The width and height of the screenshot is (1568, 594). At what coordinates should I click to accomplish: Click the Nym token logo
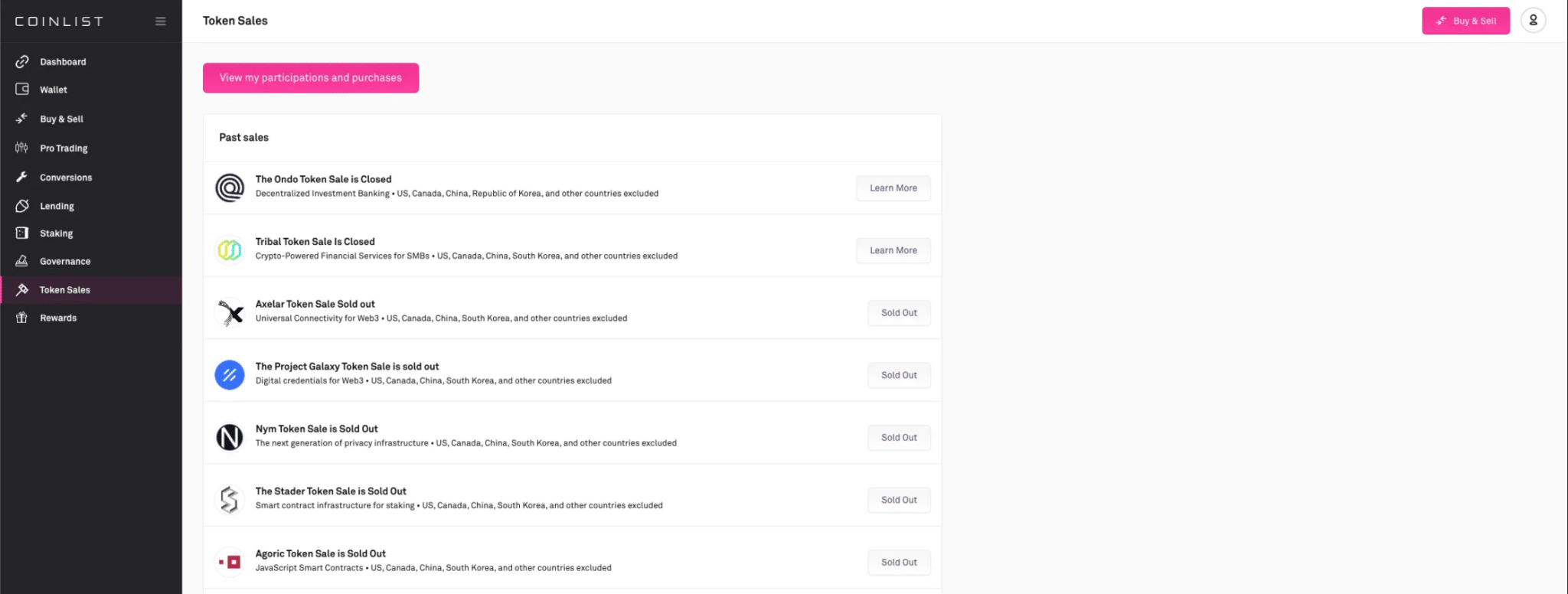point(230,437)
